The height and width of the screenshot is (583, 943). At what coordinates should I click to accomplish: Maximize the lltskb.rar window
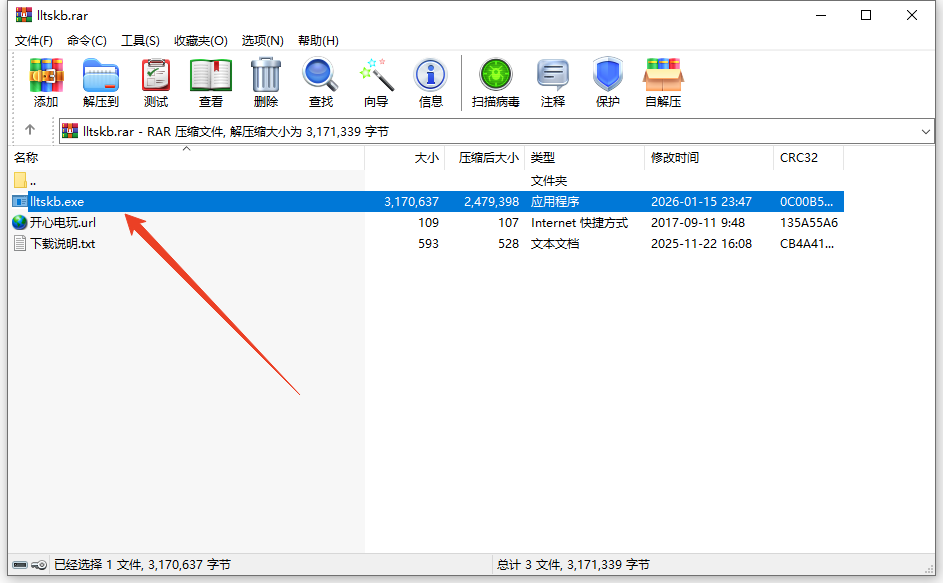(866, 15)
